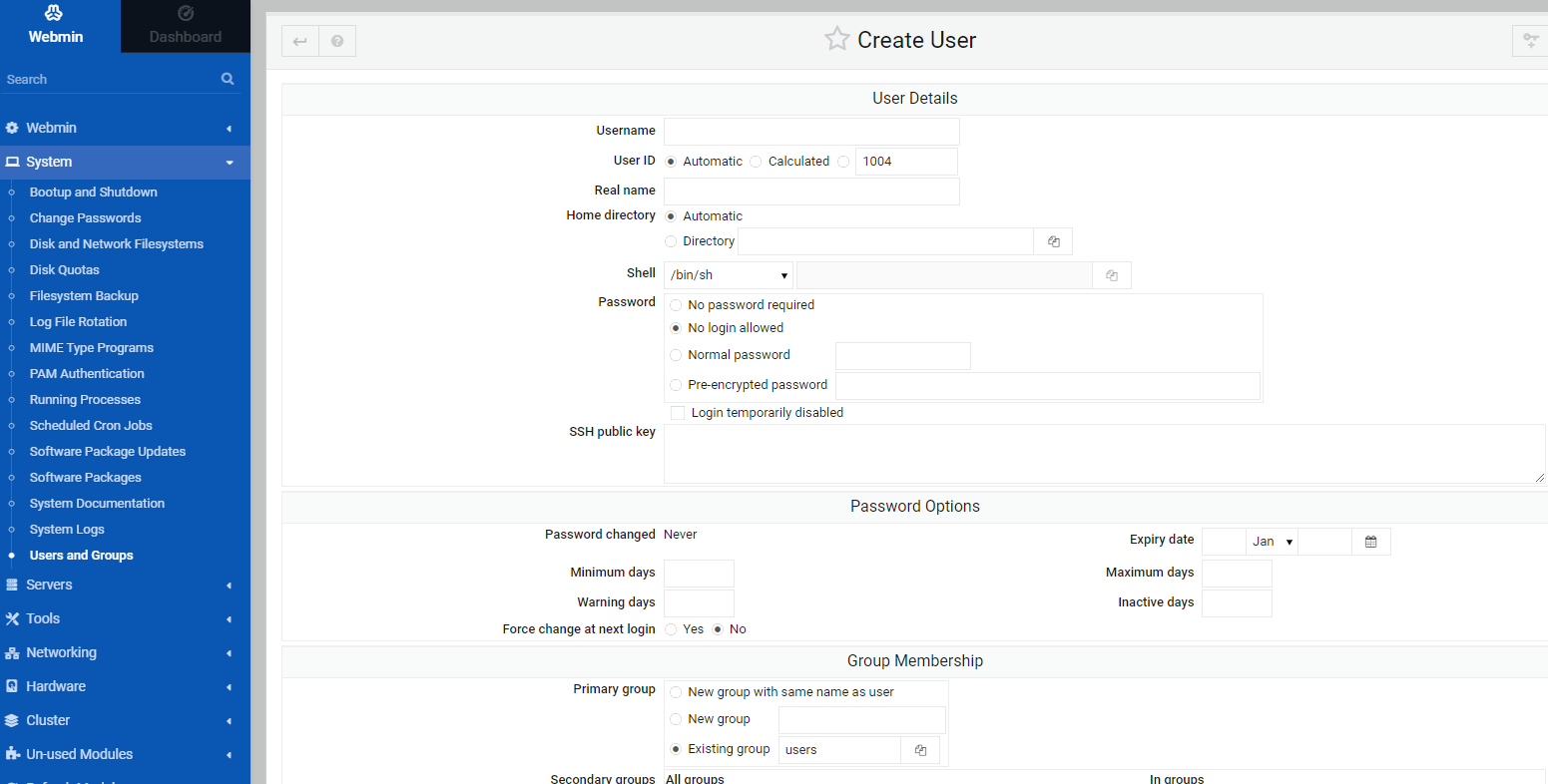The height and width of the screenshot is (784, 1548).
Task: Click the Servers icon in sidebar
Action: (12, 585)
